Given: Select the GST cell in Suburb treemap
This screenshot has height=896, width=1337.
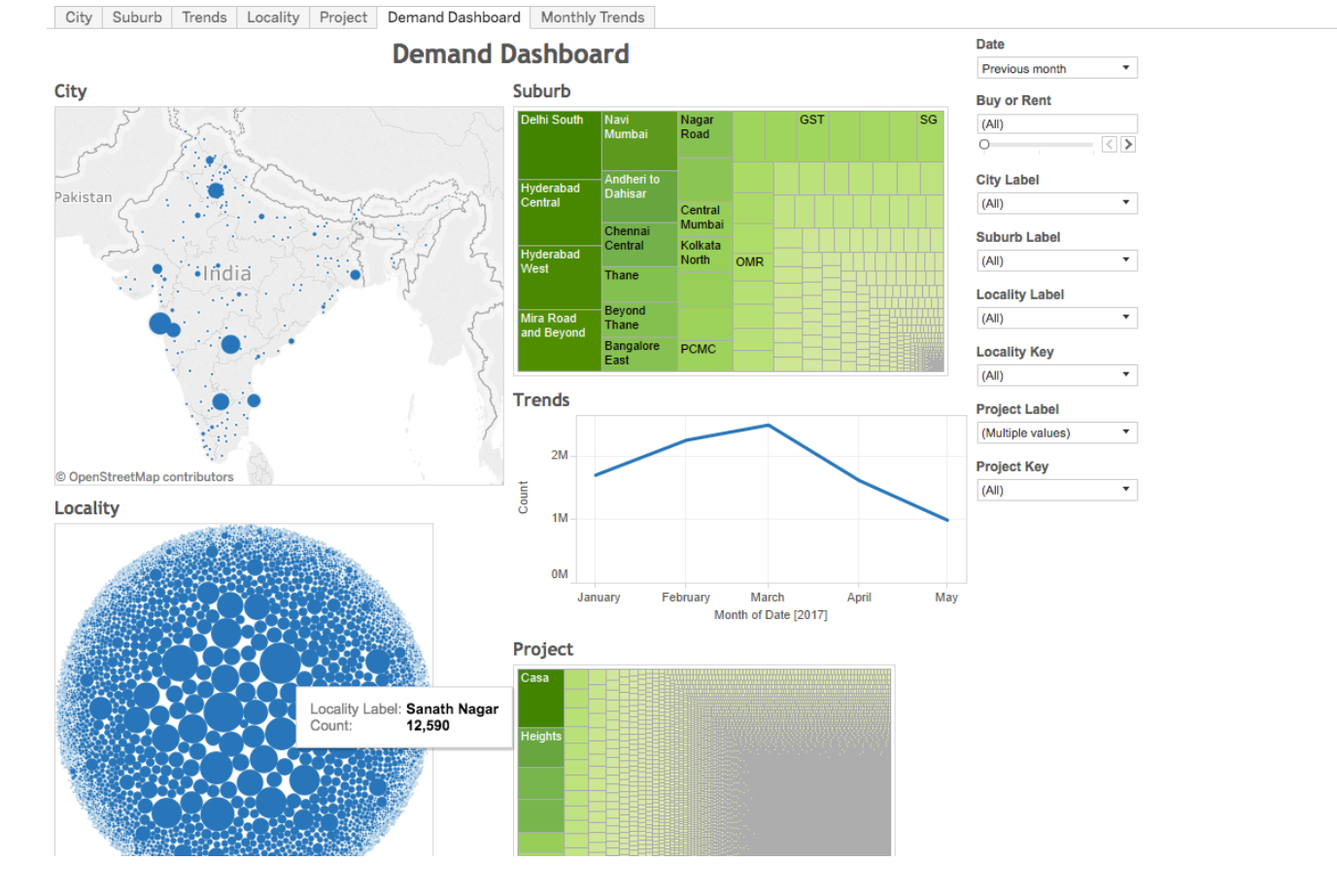Looking at the screenshot, I should click(812, 135).
